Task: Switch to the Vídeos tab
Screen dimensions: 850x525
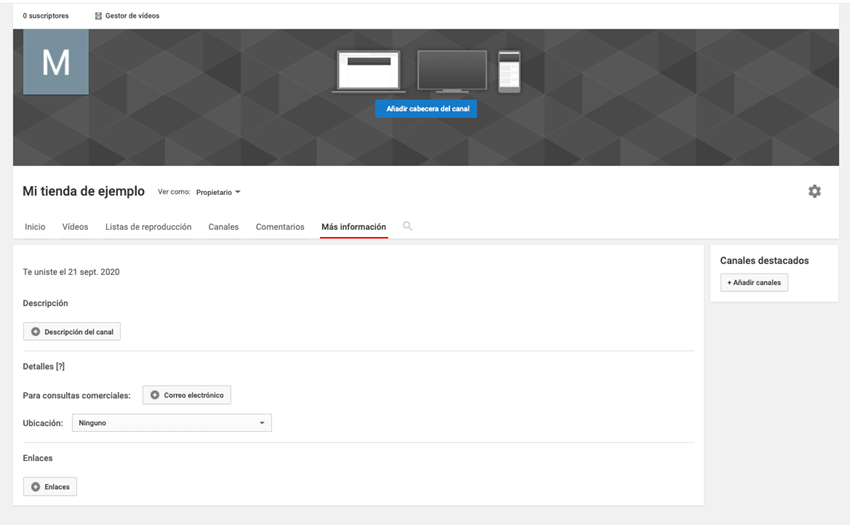Action: (75, 227)
